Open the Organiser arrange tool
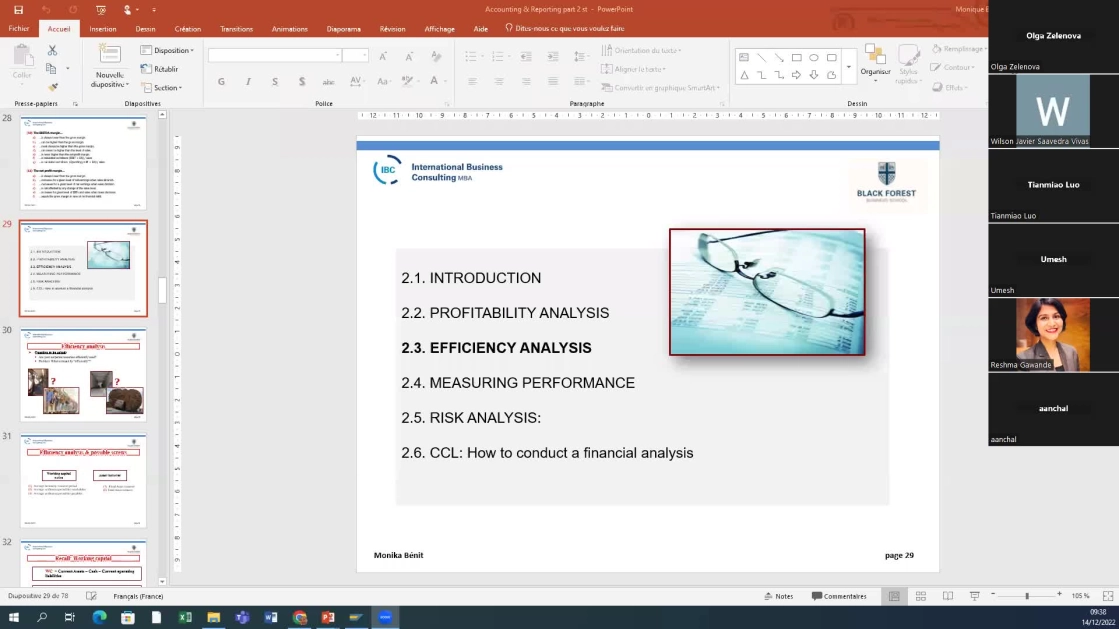This screenshot has width=1119, height=629. click(x=875, y=60)
